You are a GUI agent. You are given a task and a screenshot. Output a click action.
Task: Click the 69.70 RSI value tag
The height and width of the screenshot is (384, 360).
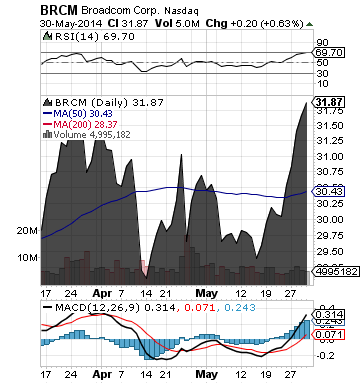click(x=328, y=52)
